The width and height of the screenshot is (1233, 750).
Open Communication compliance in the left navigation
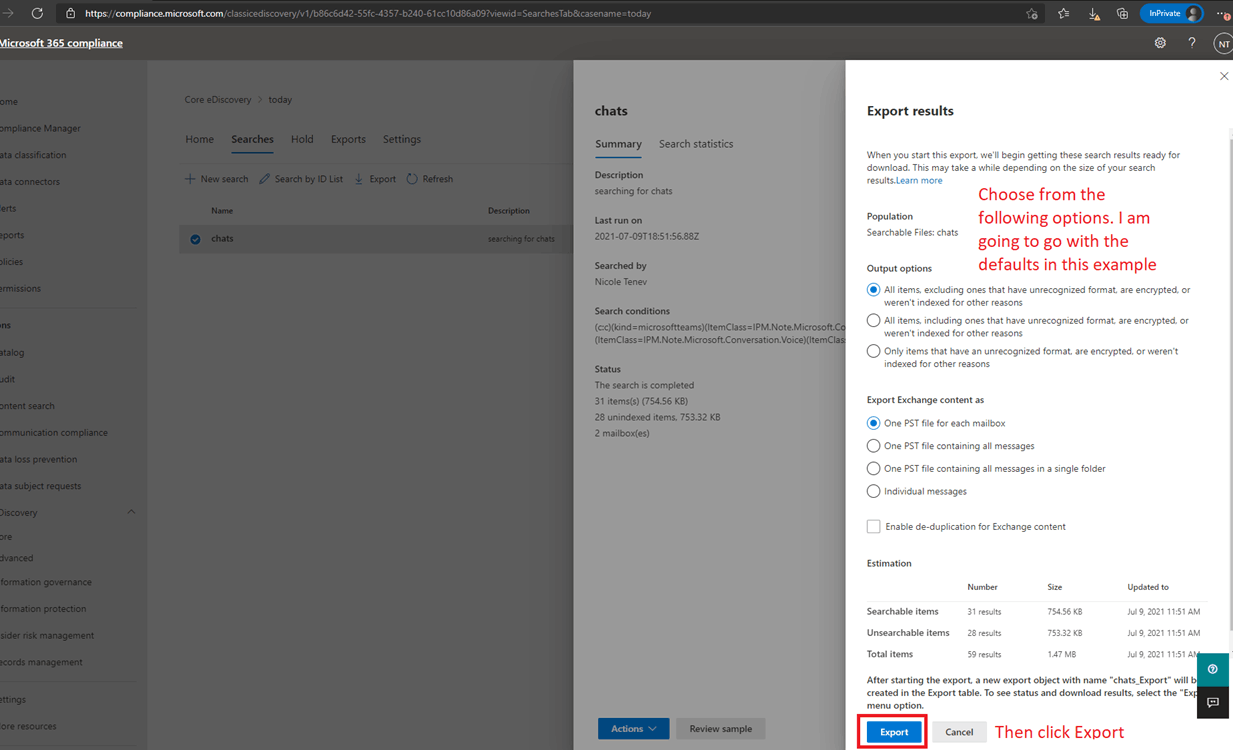54,433
